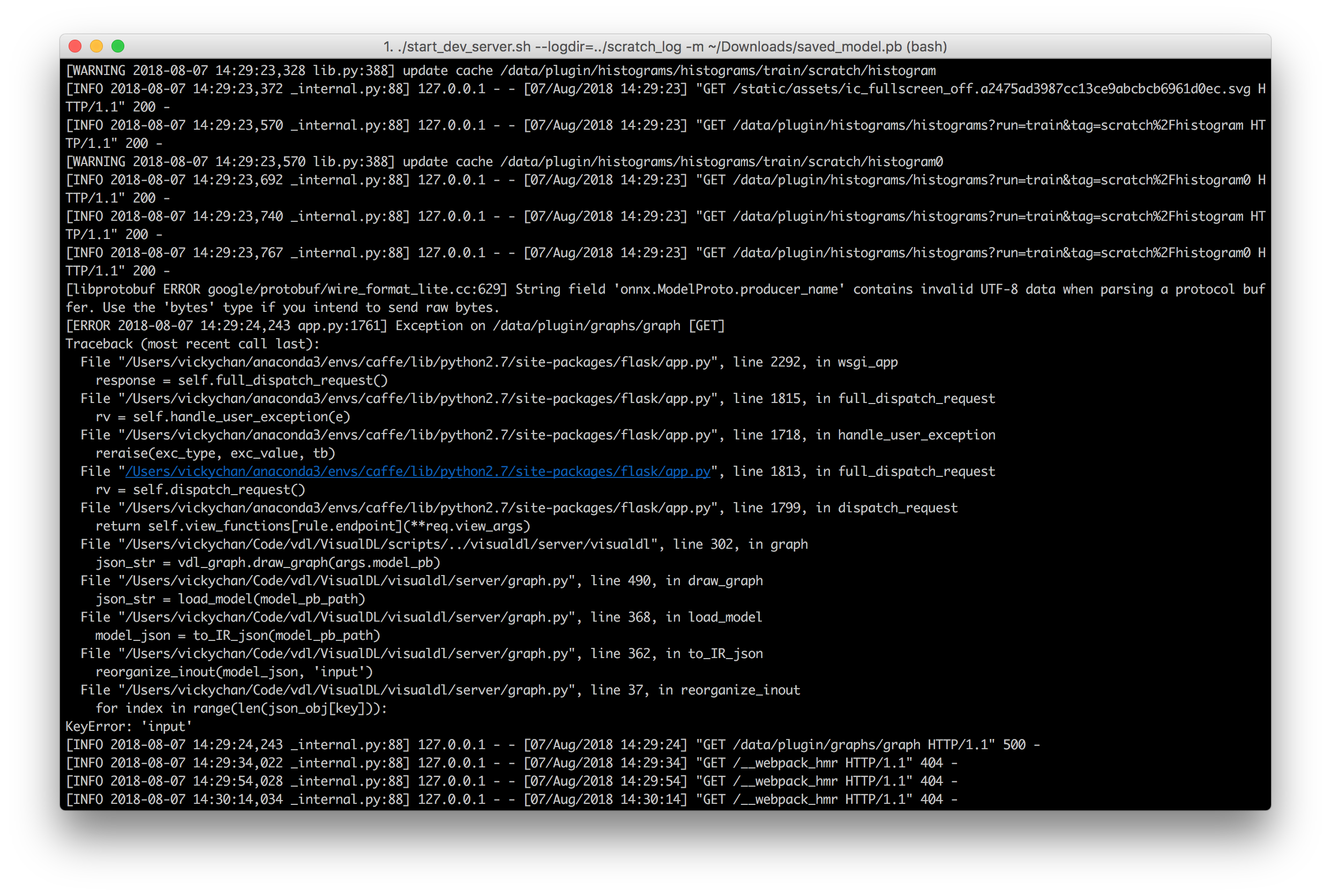Click the 'for index in range(len(json_obj[key]))' line
1331x896 pixels.
click(x=241, y=708)
